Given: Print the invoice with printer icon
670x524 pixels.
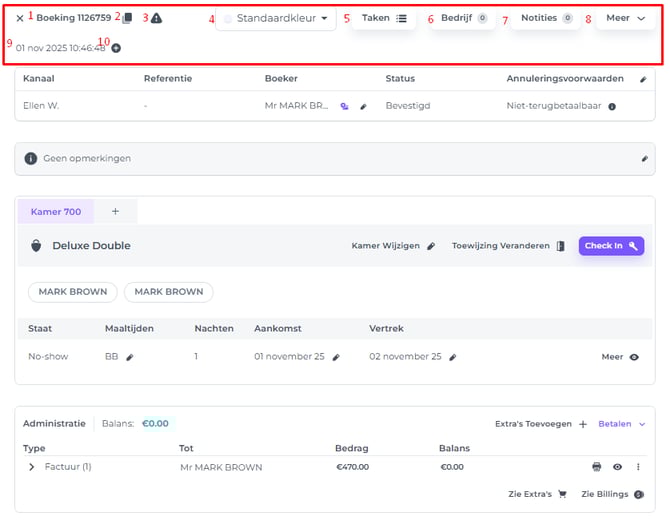Looking at the screenshot, I should point(597,467).
